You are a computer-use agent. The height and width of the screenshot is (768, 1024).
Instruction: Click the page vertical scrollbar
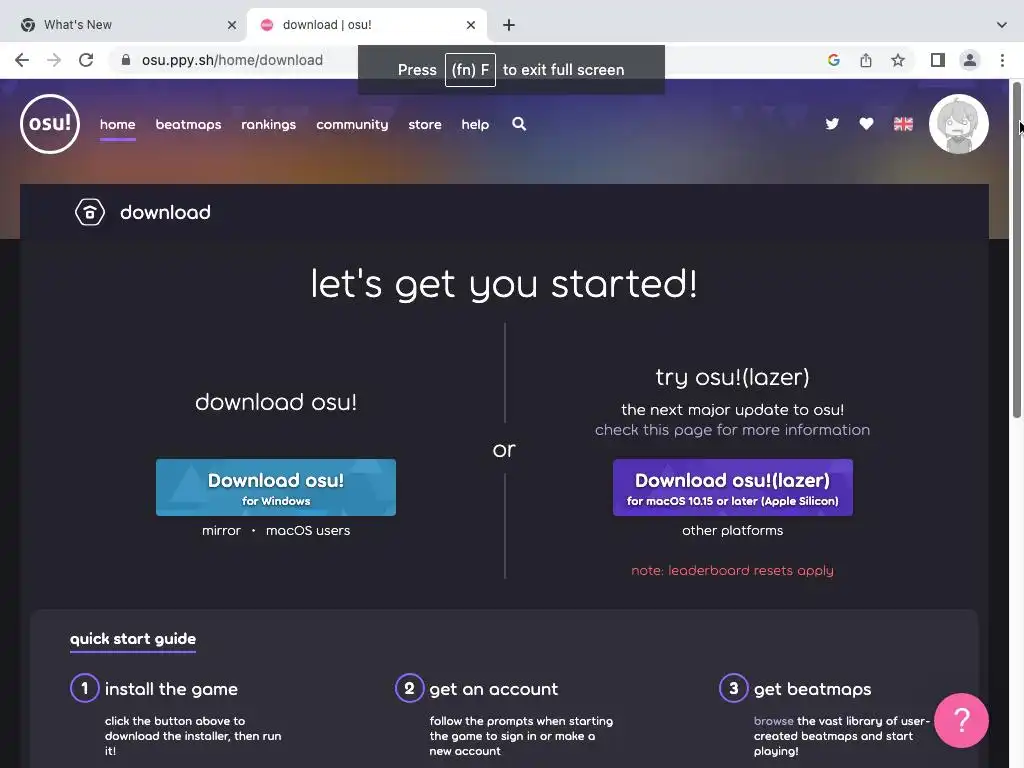tap(1017, 249)
